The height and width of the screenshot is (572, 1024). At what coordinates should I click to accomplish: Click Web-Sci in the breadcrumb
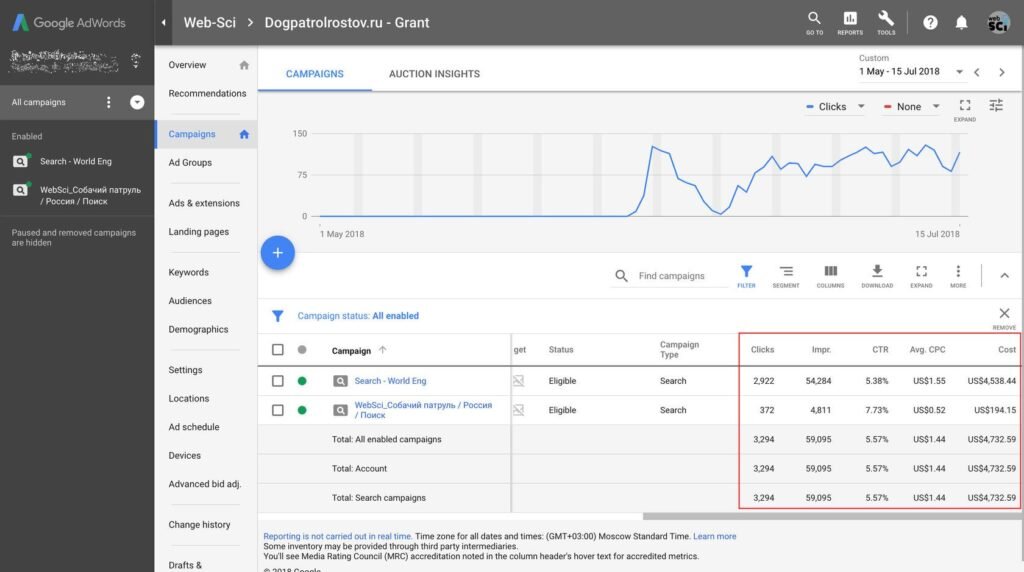[209, 22]
